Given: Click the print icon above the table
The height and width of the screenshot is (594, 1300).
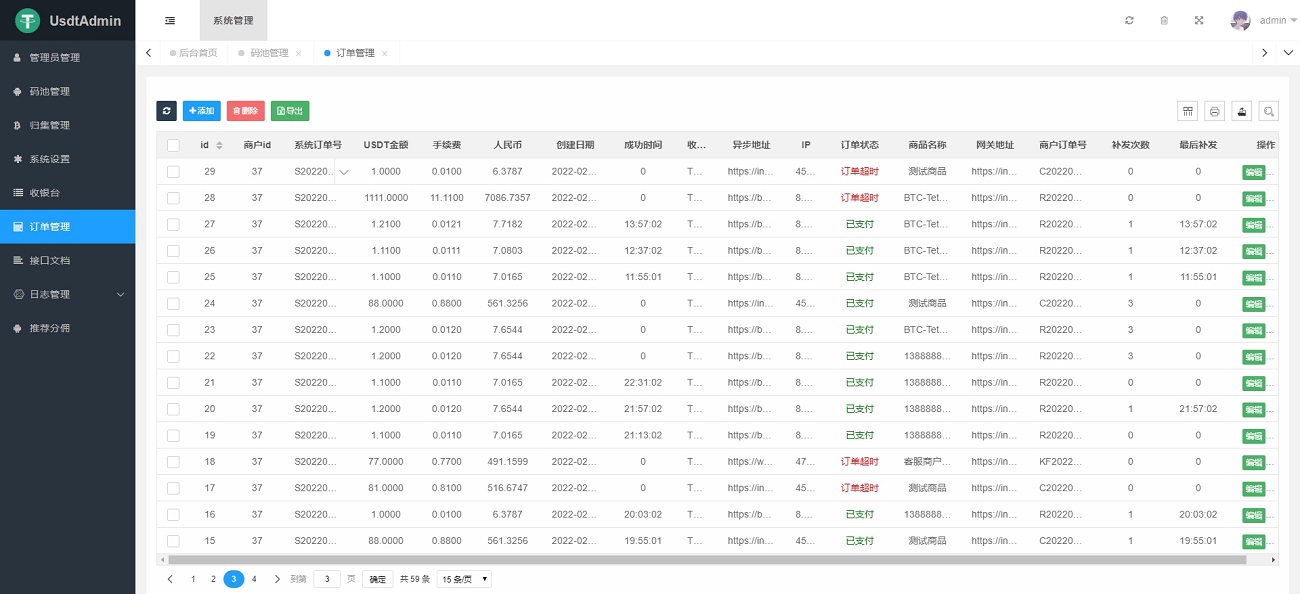Looking at the screenshot, I should tap(1214, 111).
